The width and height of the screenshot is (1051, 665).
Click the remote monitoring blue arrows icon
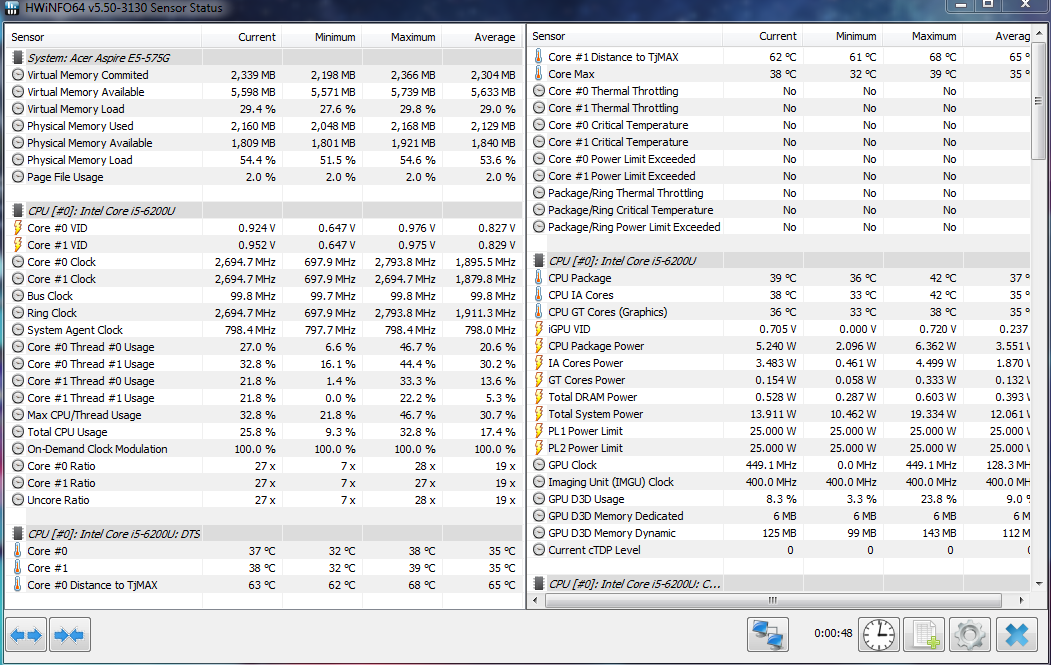(x=768, y=634)
